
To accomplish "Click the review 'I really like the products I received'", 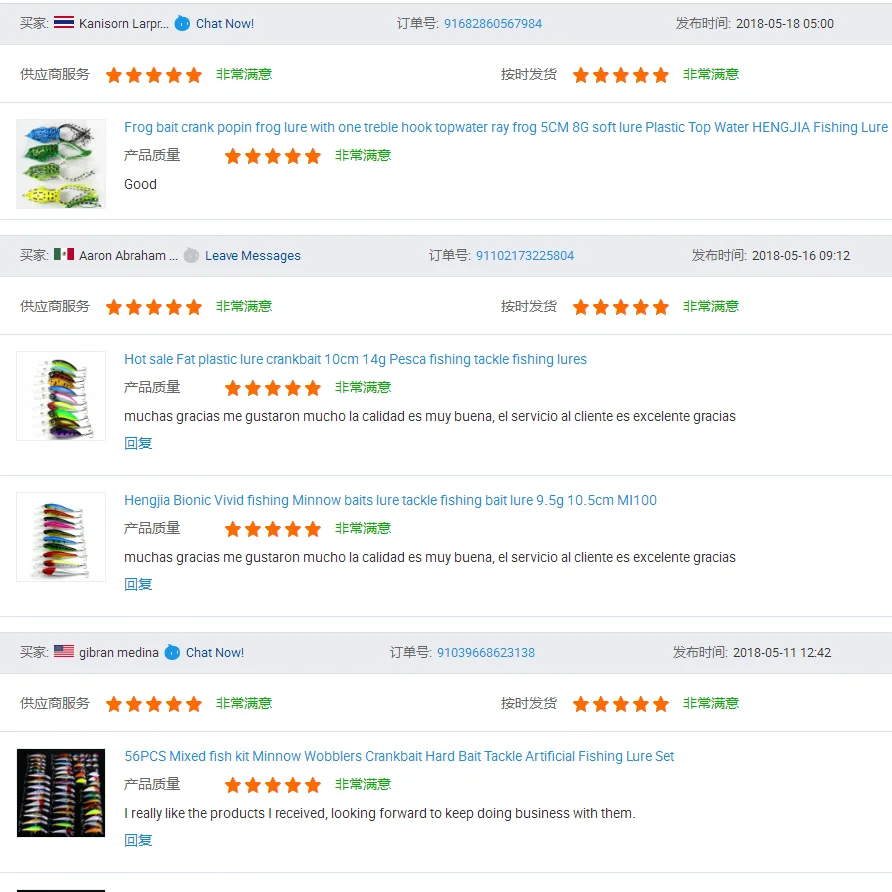I will click(x=379, y=813).
